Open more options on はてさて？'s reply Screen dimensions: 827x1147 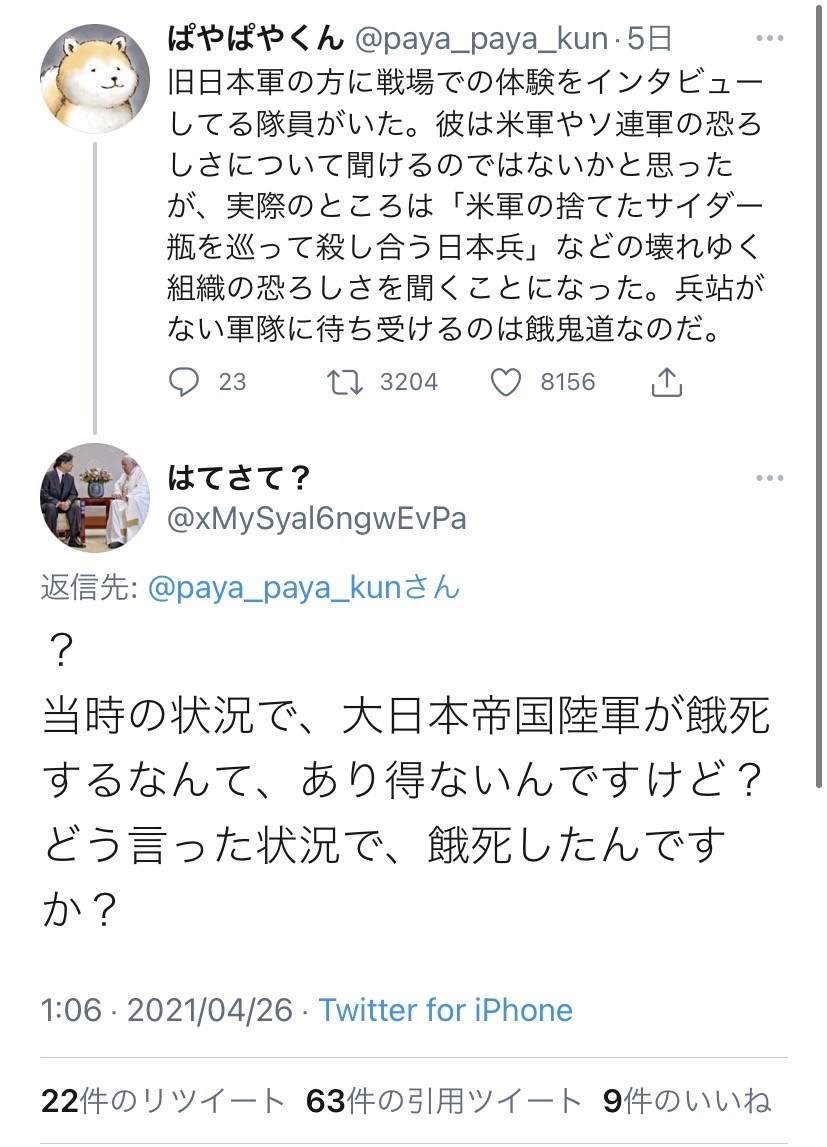pyautogui.click(x=770, y=479)
